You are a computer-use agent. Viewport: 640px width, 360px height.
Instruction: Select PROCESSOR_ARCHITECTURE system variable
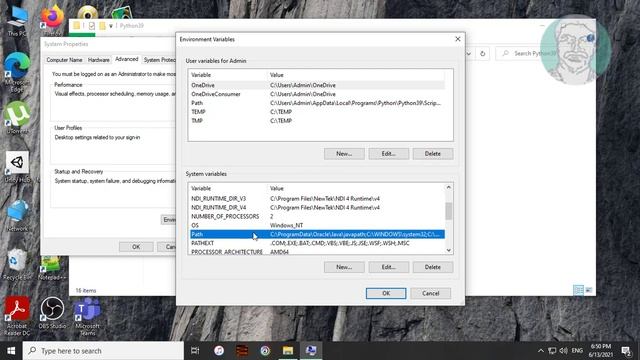tap(318, 251)
